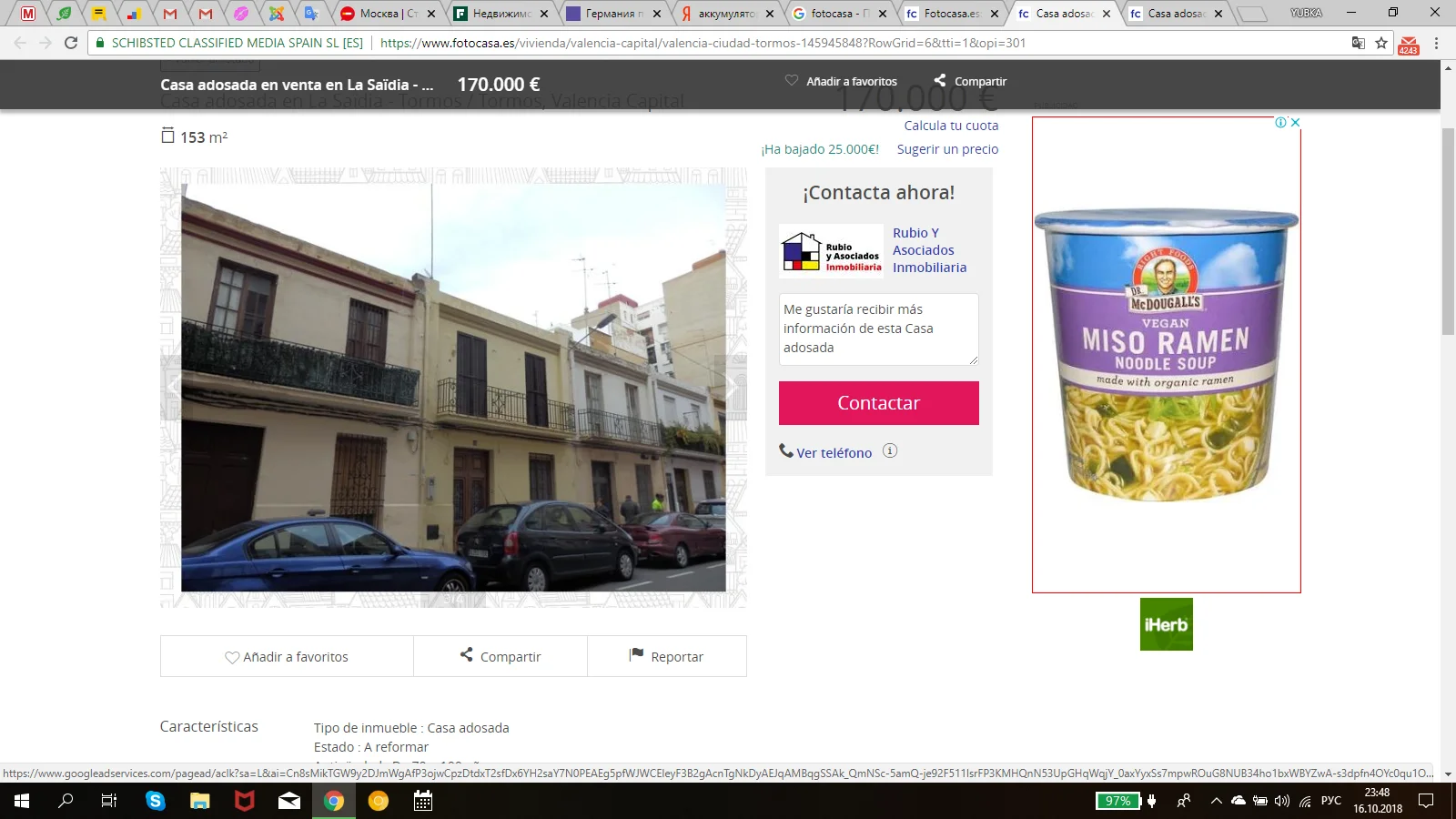Image resolution: width=1456 pixels, height=819 pixels.
Task: Click the volume icon in the system tray
Action: coord(1282,801)
